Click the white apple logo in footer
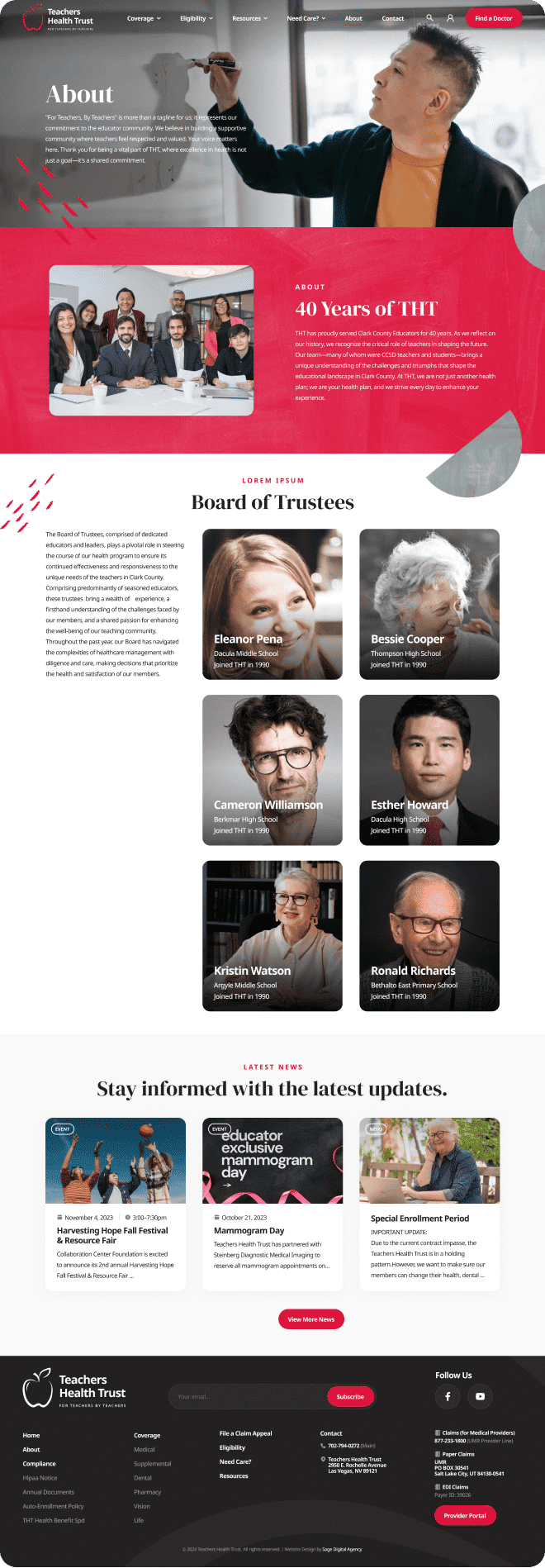The width and height of the screenshot is (545, 1568). pos(37,1388)
